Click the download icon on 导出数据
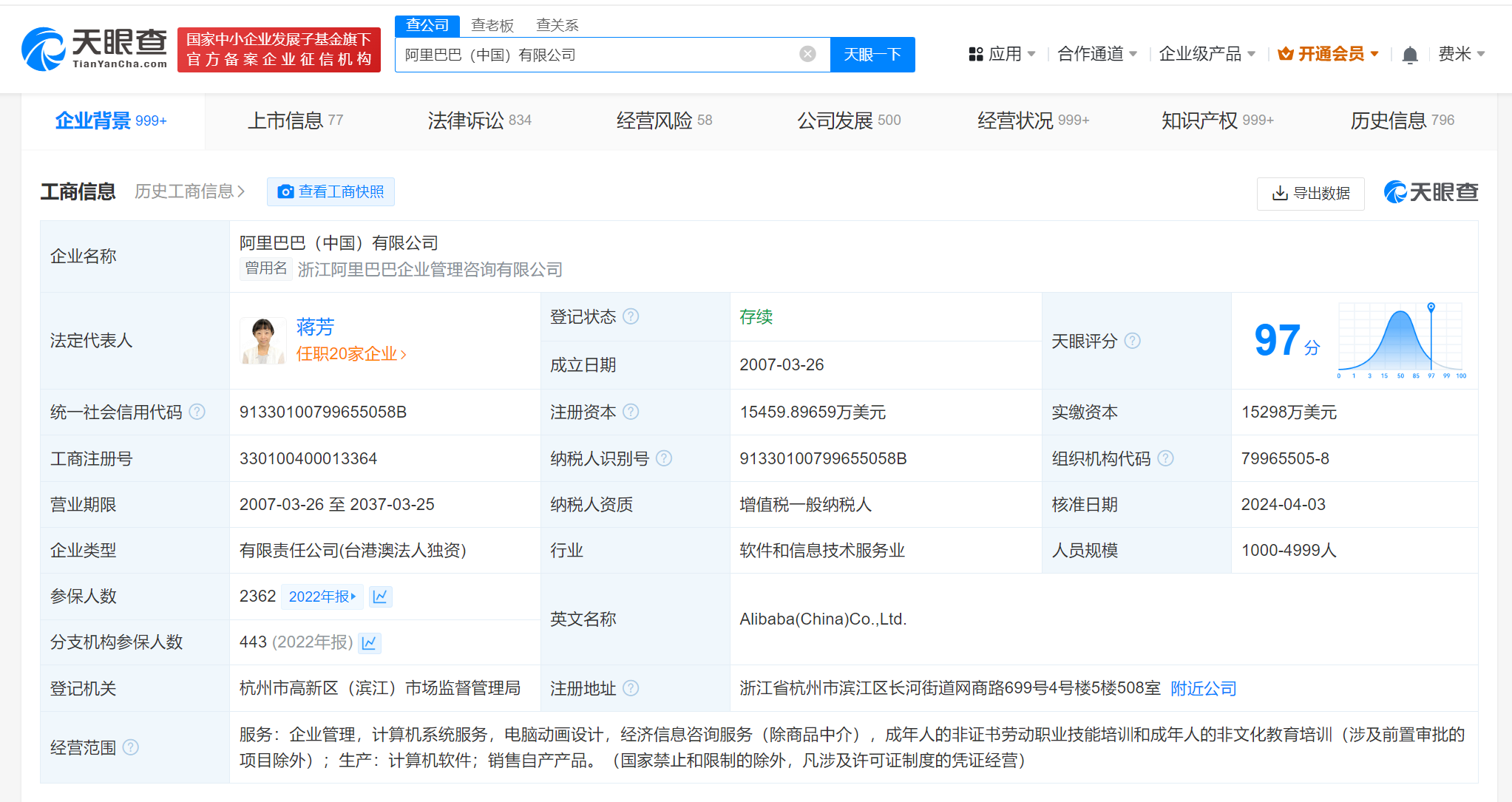Screen dimensions: 1512x802 pyautogui.click(x=1278, y=193)
